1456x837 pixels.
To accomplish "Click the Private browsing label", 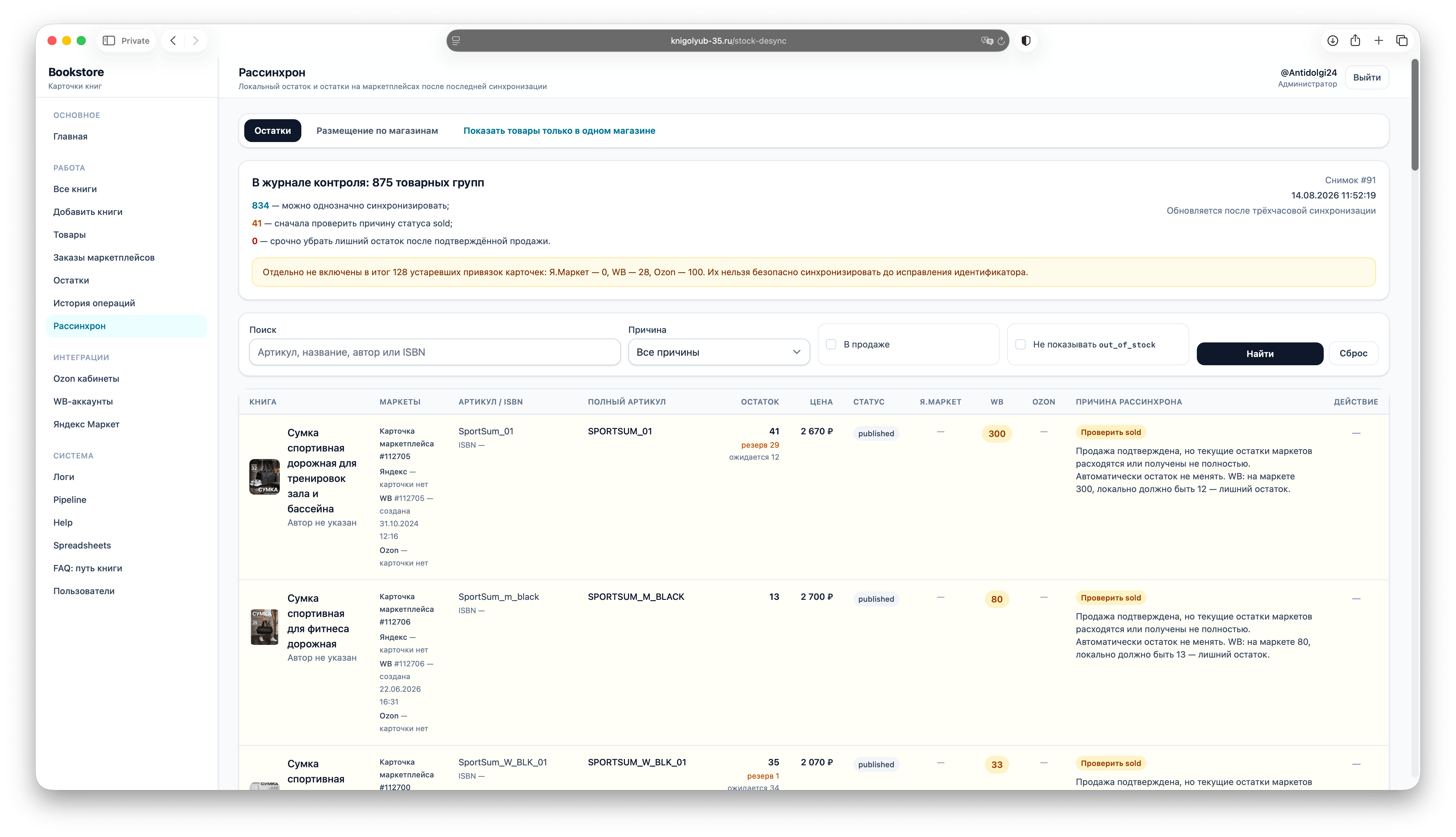I will [x=135, y=40].
